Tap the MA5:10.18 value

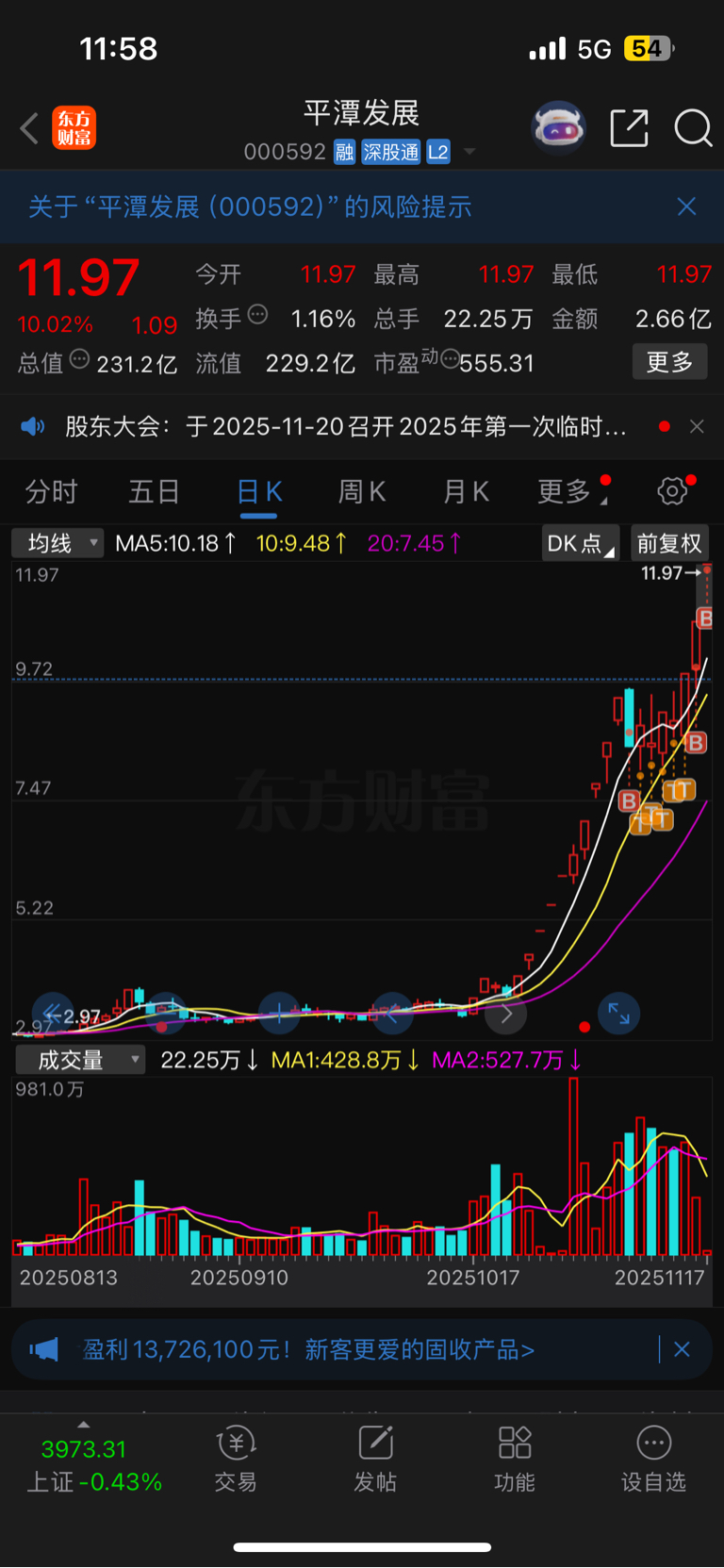coord(175,543)
